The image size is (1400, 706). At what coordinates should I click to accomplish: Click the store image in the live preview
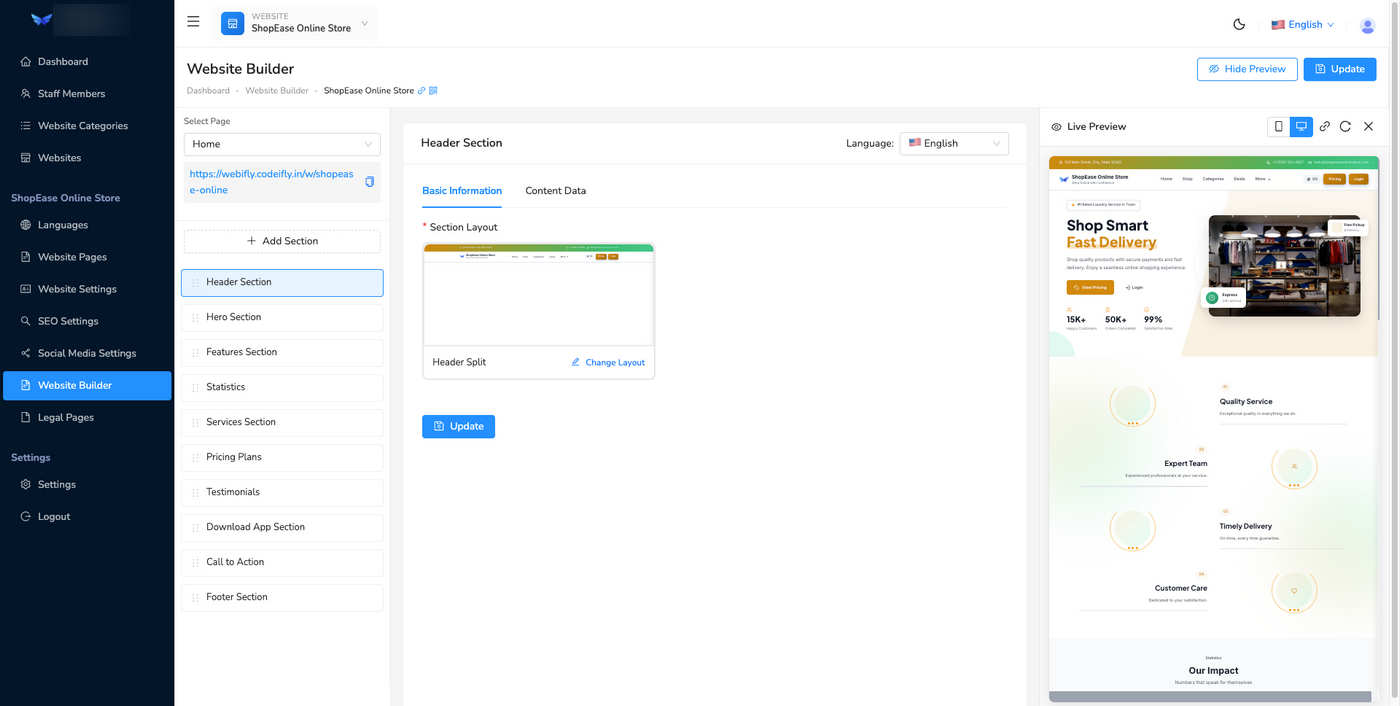(x=1284, y=266)
